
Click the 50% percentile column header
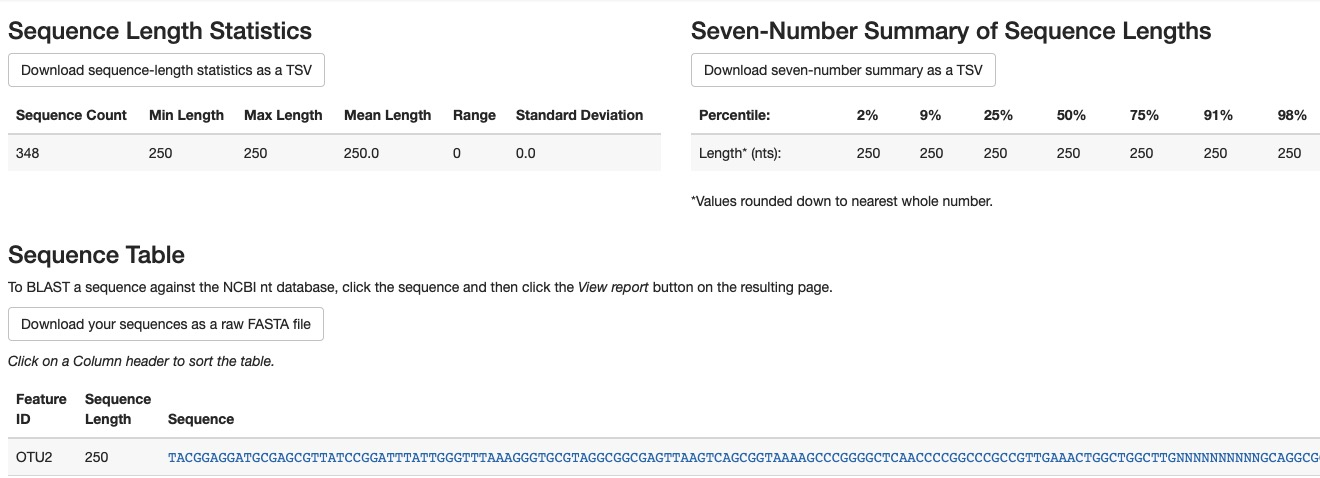tap(1071, 115)
